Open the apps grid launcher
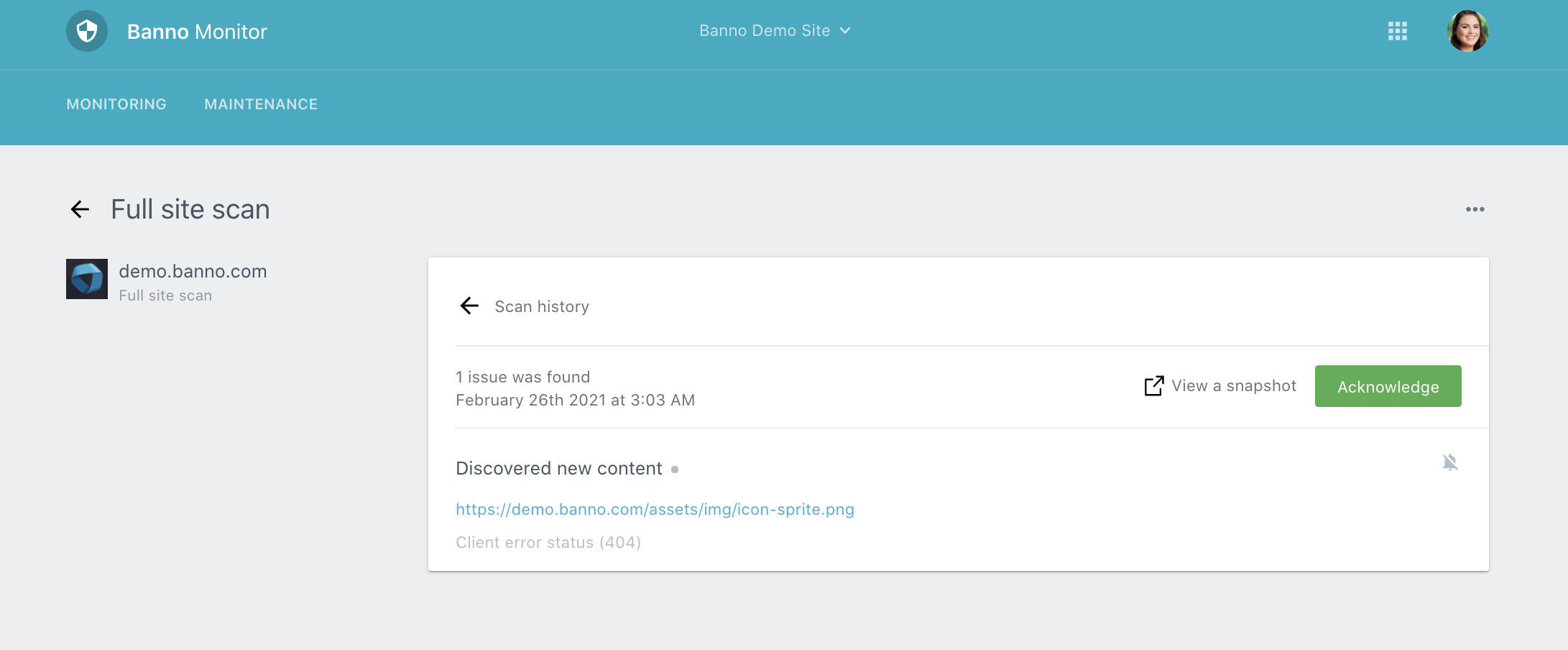The width and height of the screenshot is (1568, 650). click(1397, 31)
